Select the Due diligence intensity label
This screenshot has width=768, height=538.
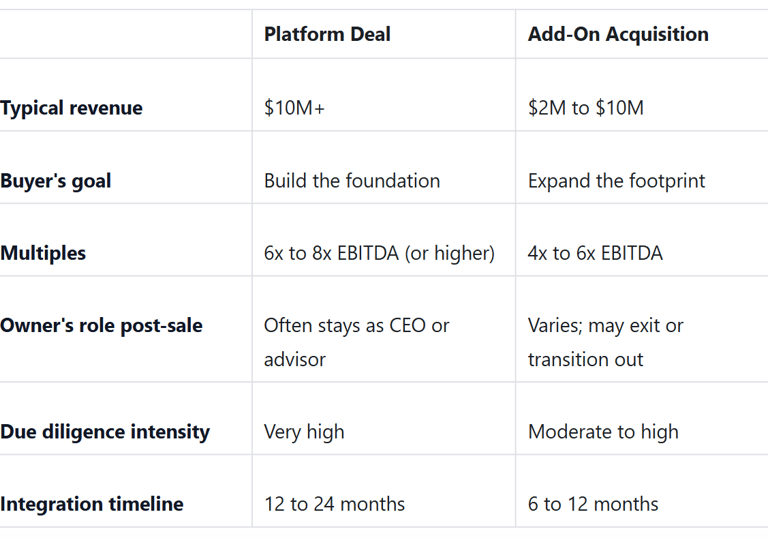105,432
